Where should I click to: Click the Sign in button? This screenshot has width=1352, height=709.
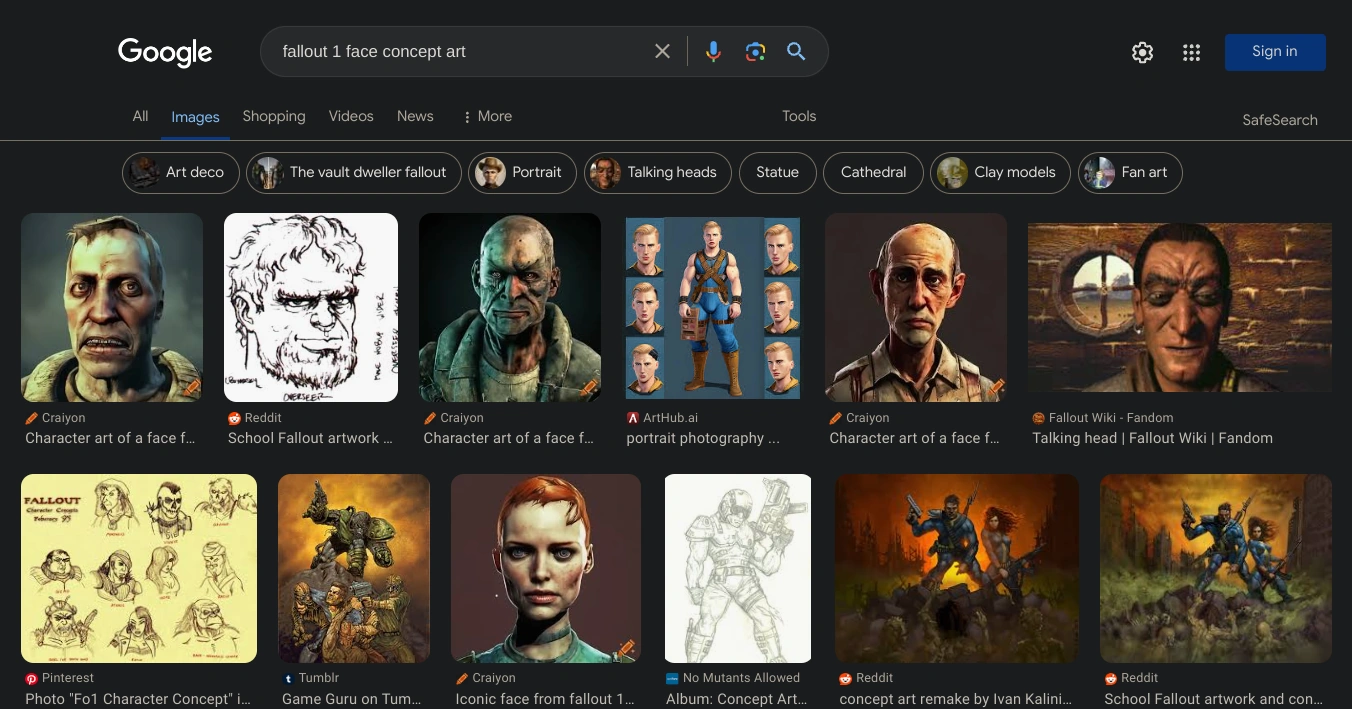(1275, 51)
